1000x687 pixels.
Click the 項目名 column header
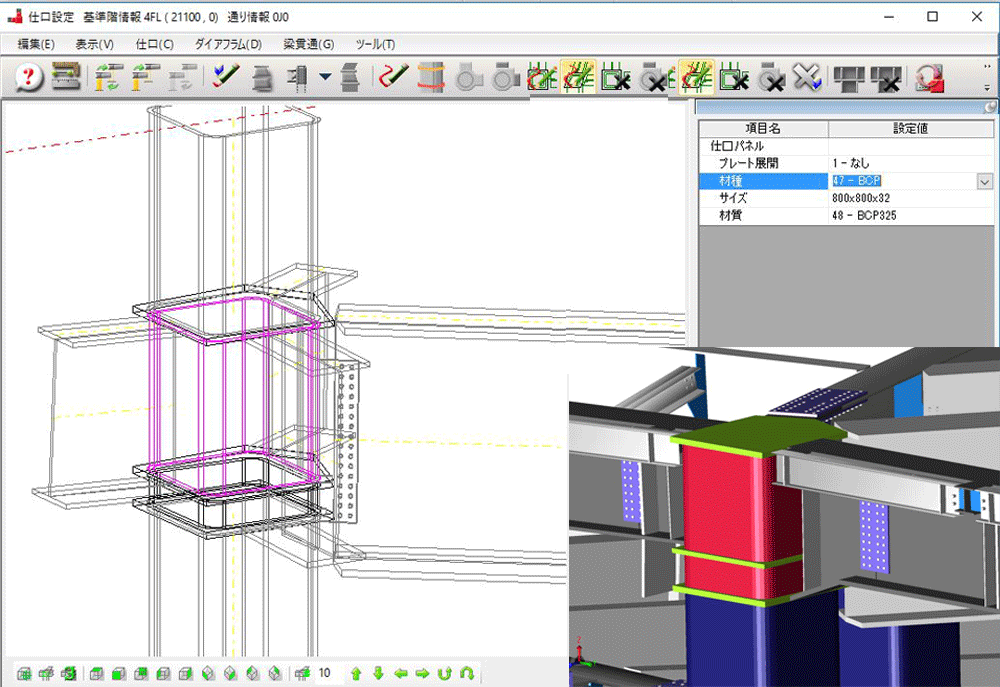click(x=762, y=128)
